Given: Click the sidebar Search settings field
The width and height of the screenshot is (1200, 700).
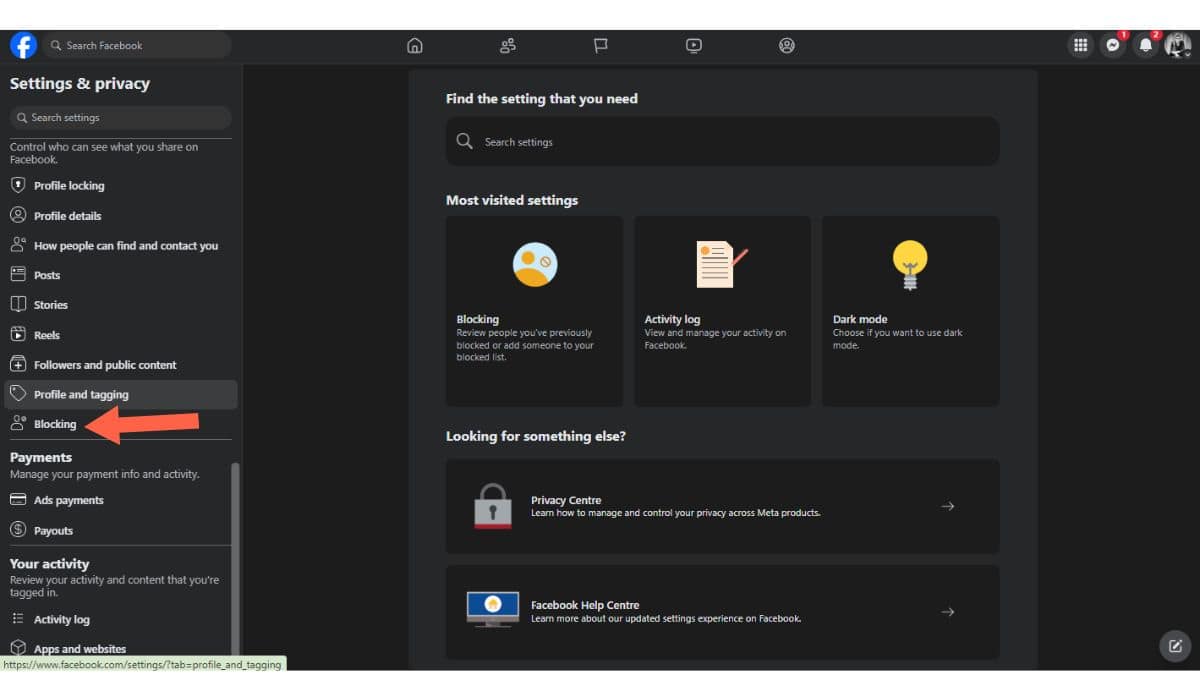Looking at the screenshot, I should tap(120, 117).
